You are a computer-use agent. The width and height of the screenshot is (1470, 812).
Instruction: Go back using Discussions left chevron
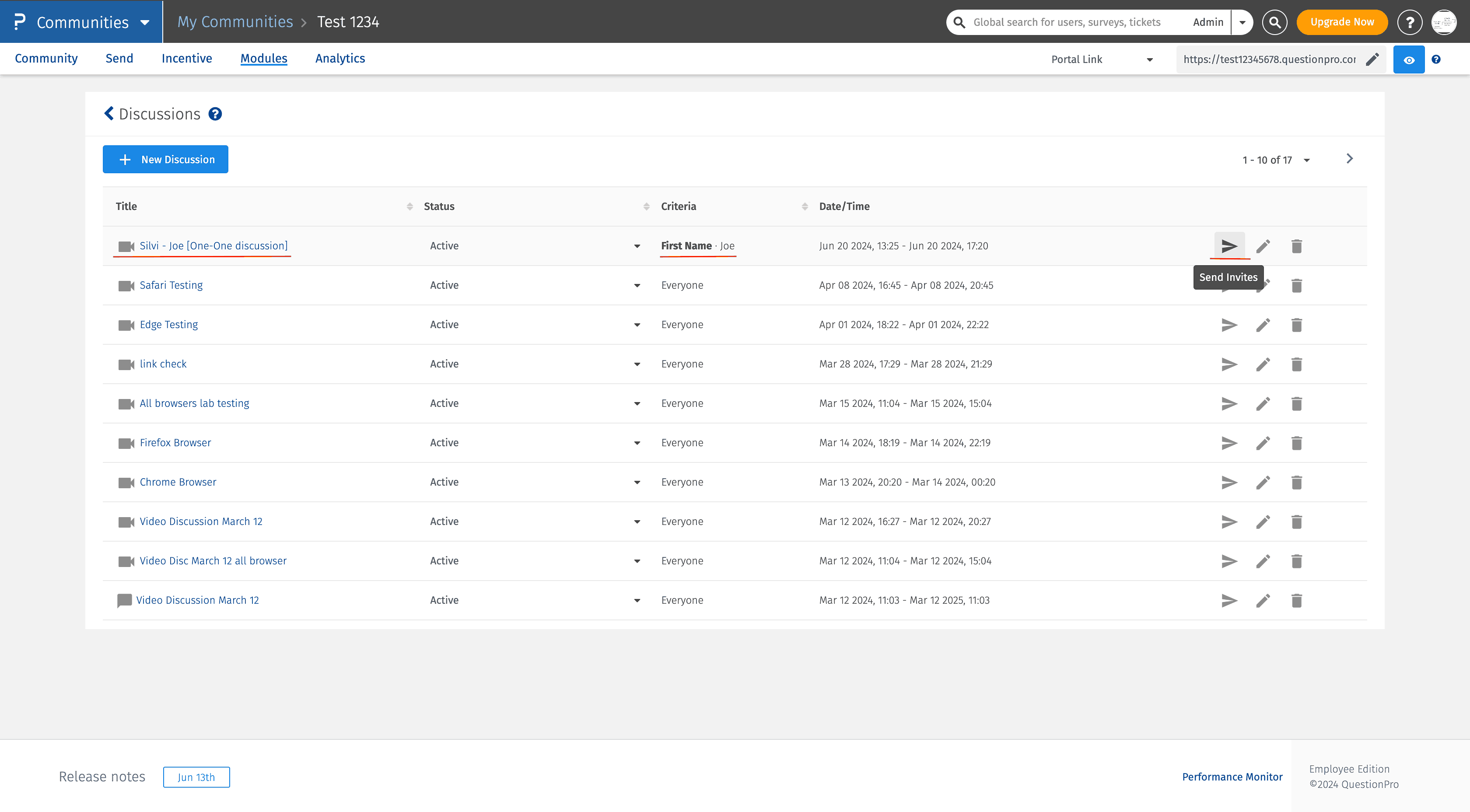(x=109, y=114)
